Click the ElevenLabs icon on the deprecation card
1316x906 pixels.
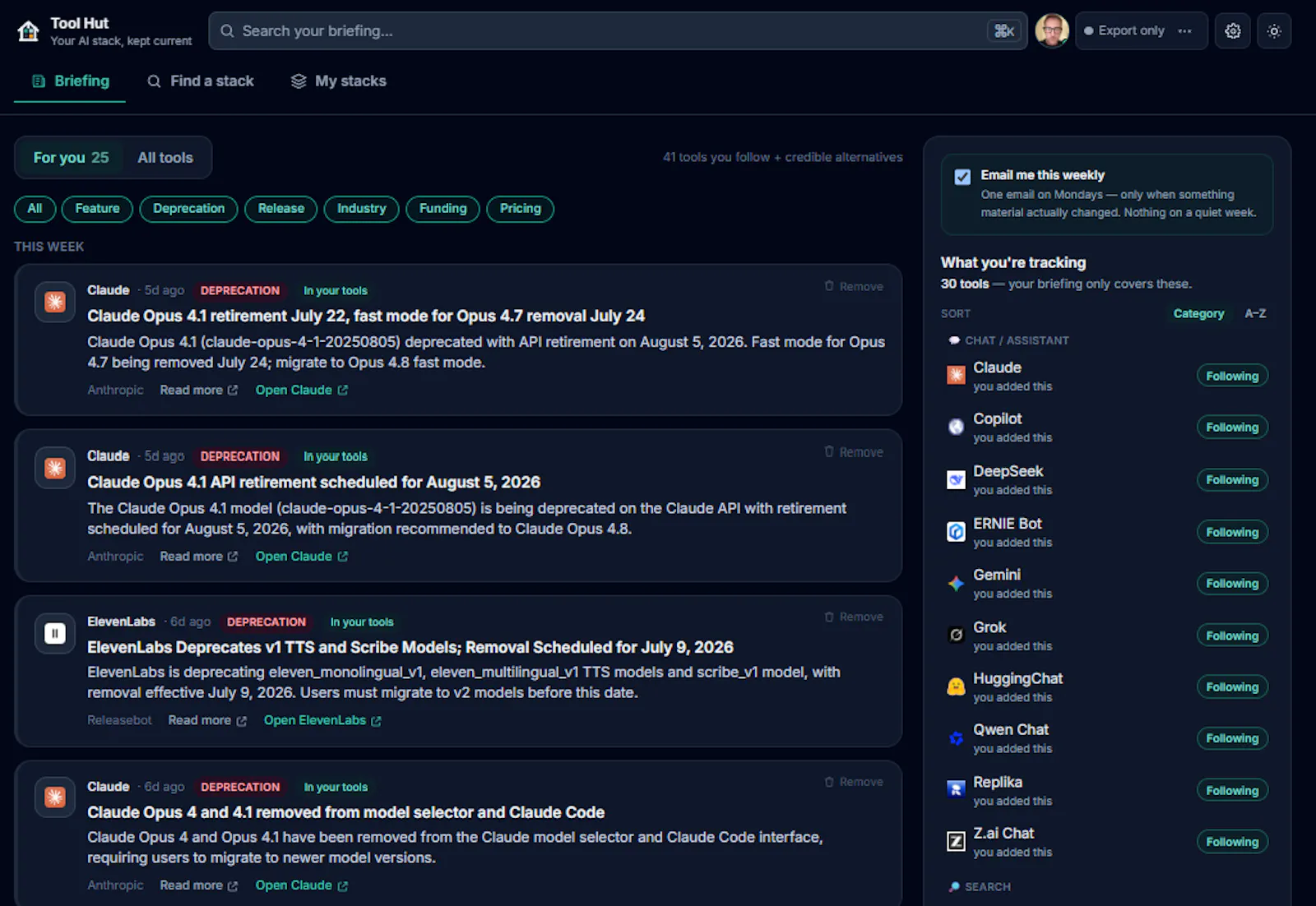coord(55,634)
